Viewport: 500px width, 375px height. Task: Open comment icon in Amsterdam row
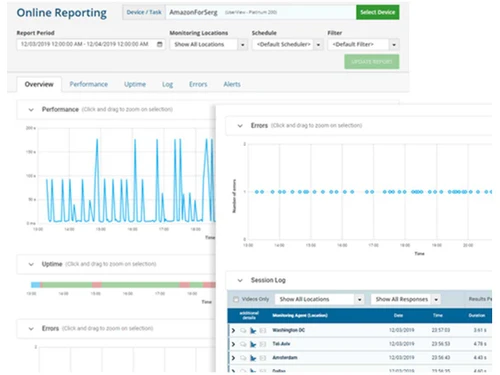pos(243,358)
